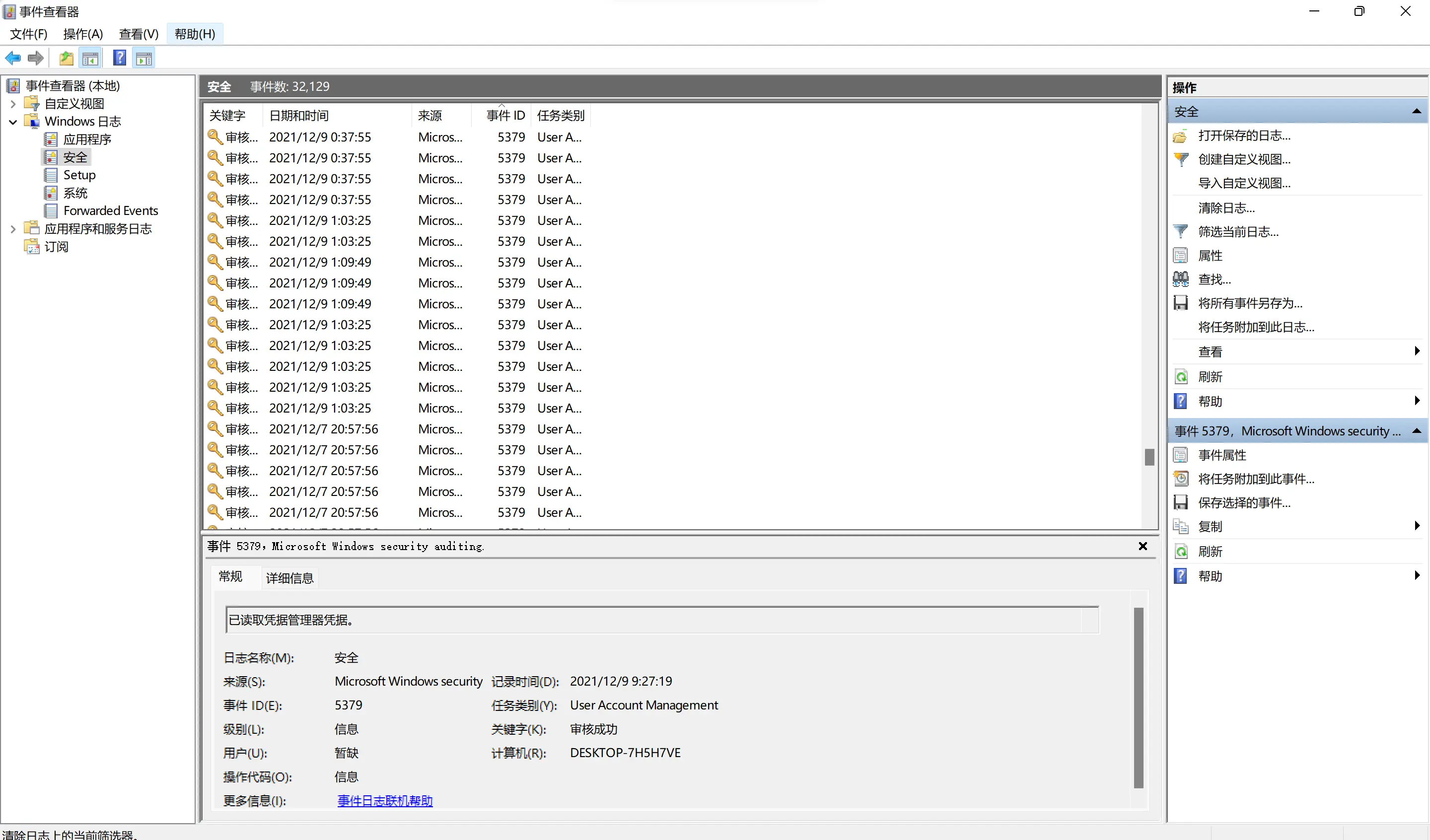Image resolution: width=1430 pixels, height=840 pixels.
Task: Open the 事件日志联机帮助 link
Action: [x=385, y=801]
